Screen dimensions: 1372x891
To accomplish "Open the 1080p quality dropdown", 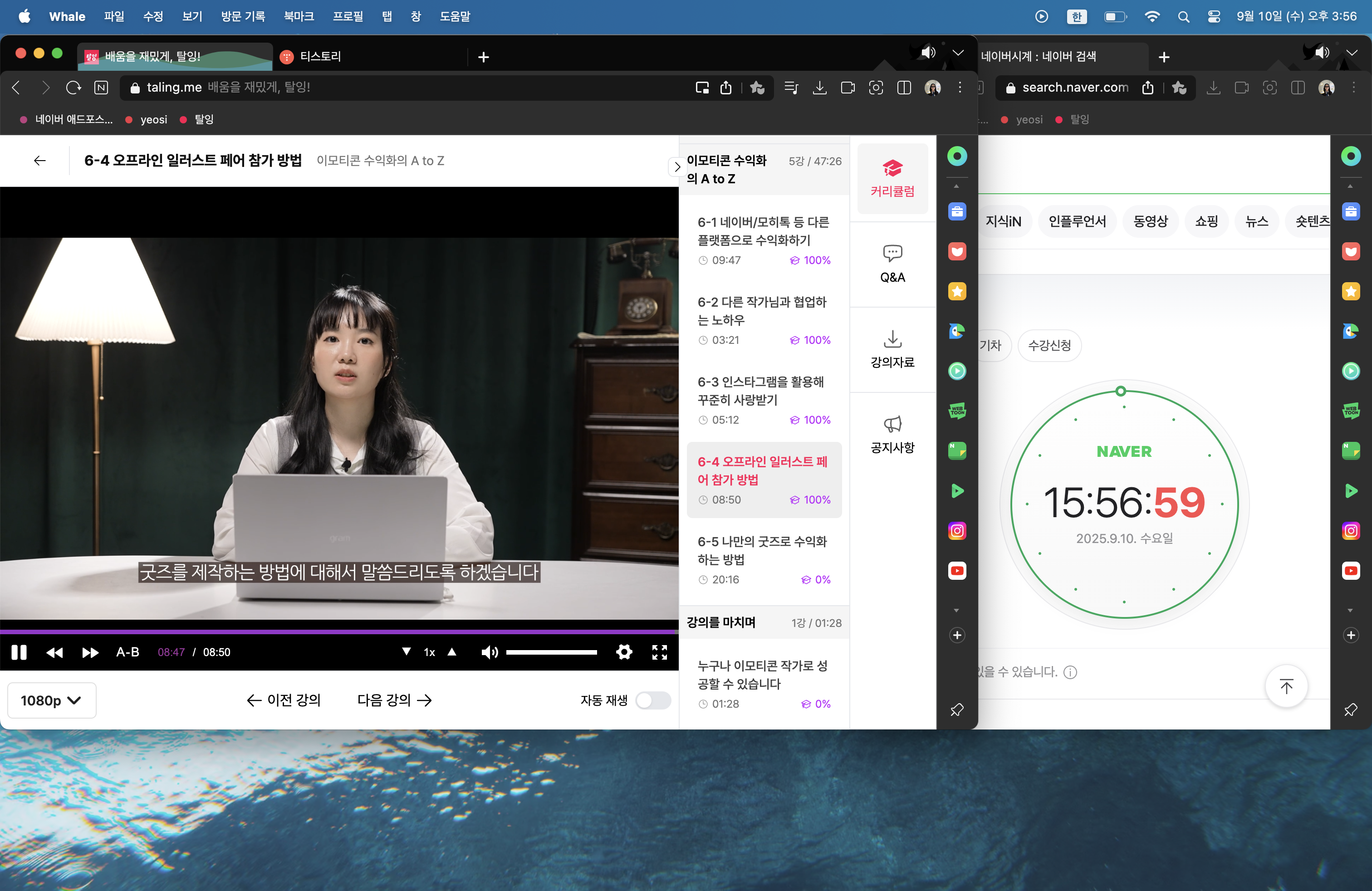I will (x=51, y=700).
